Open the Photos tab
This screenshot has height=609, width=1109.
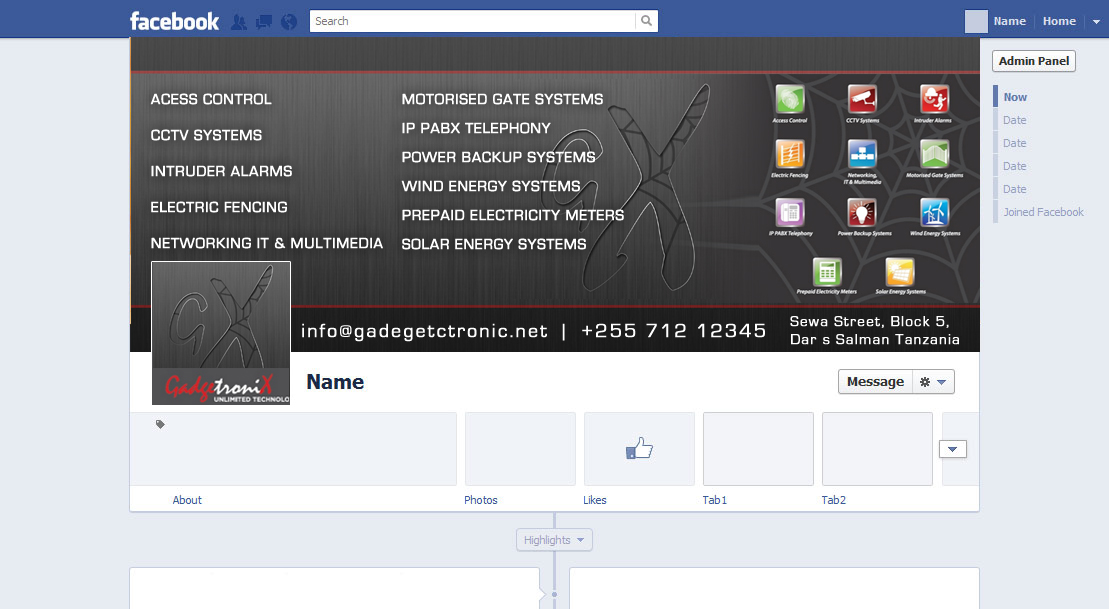coord(481,500)
